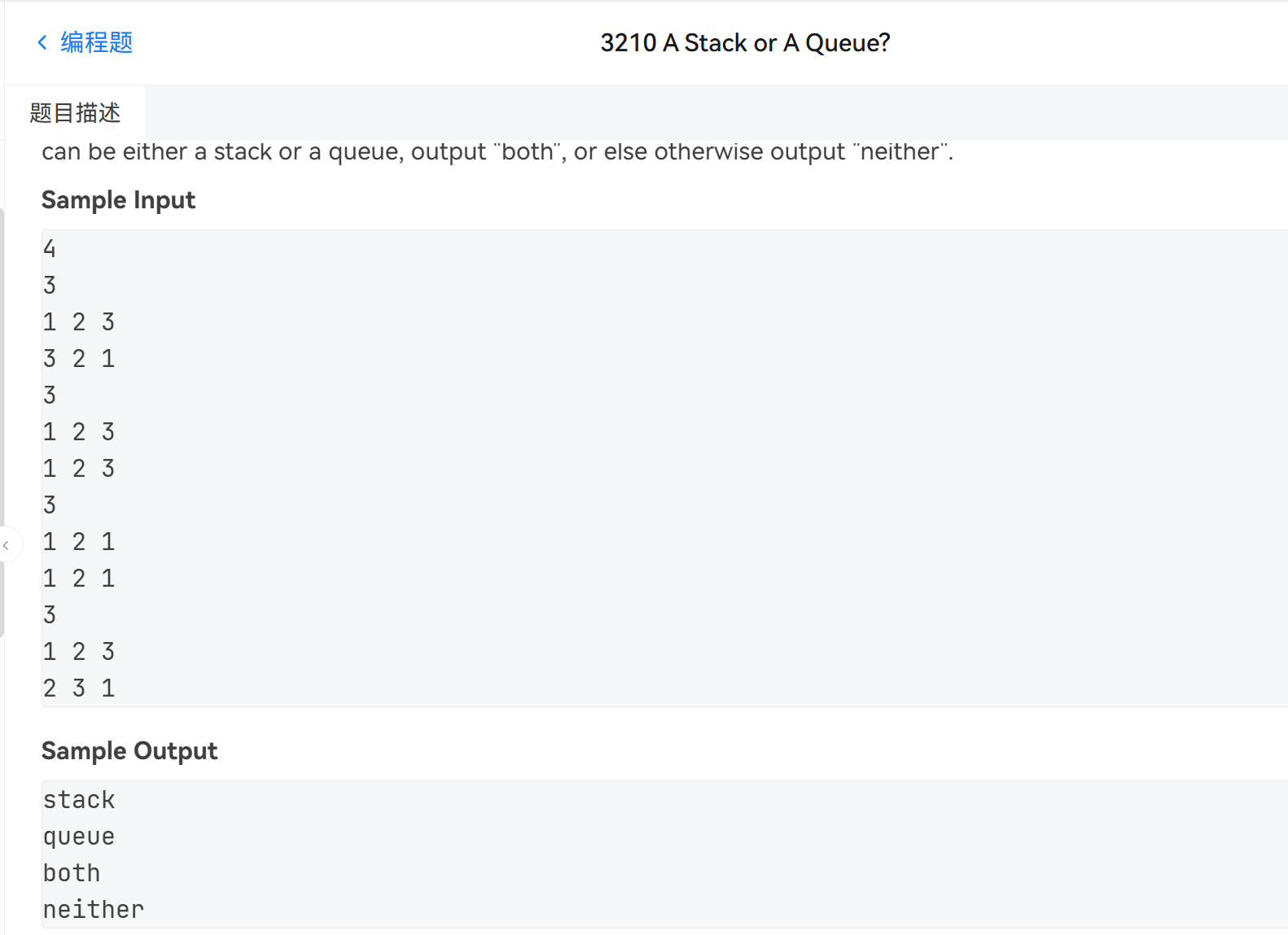The width and height of the screenshot is (1288, 935).
Task: Select the line 1 2 1 in sample input
Action: [79, 541]
